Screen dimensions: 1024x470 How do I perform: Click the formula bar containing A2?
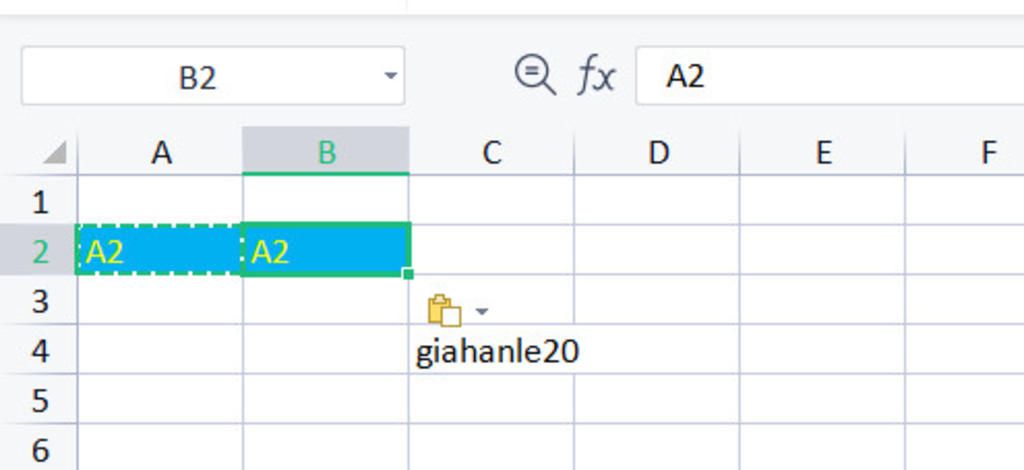pos(829,76)
